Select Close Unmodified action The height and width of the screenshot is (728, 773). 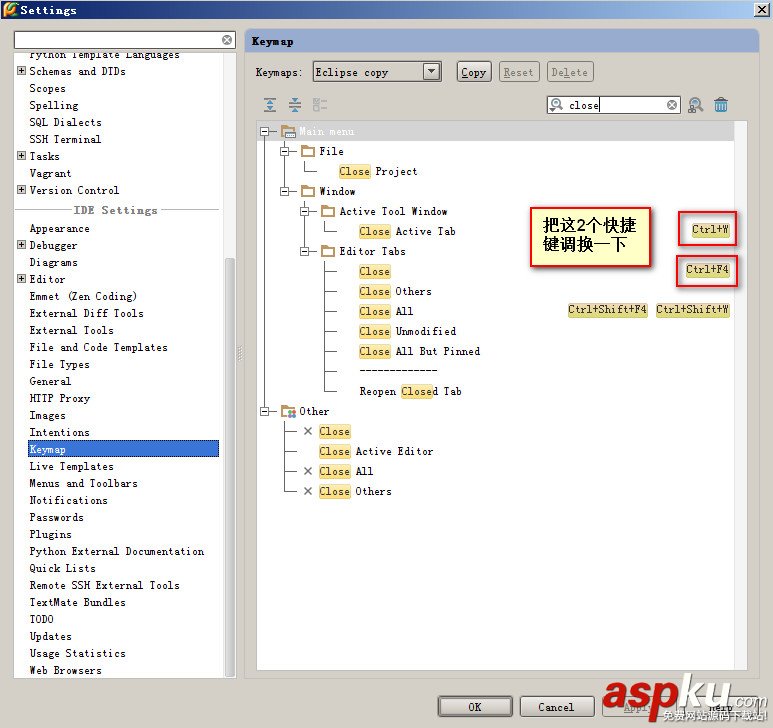coord(408,331)
